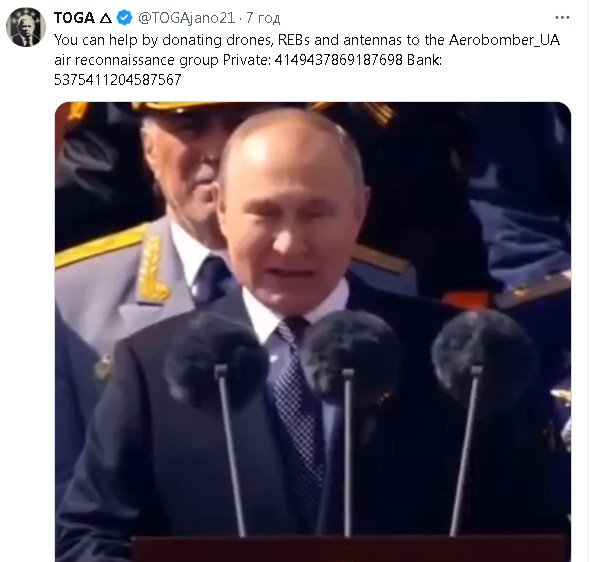Open the "7 год" timestamp link
This screenshot has width=591, height=562.
[x=263, y=18]
